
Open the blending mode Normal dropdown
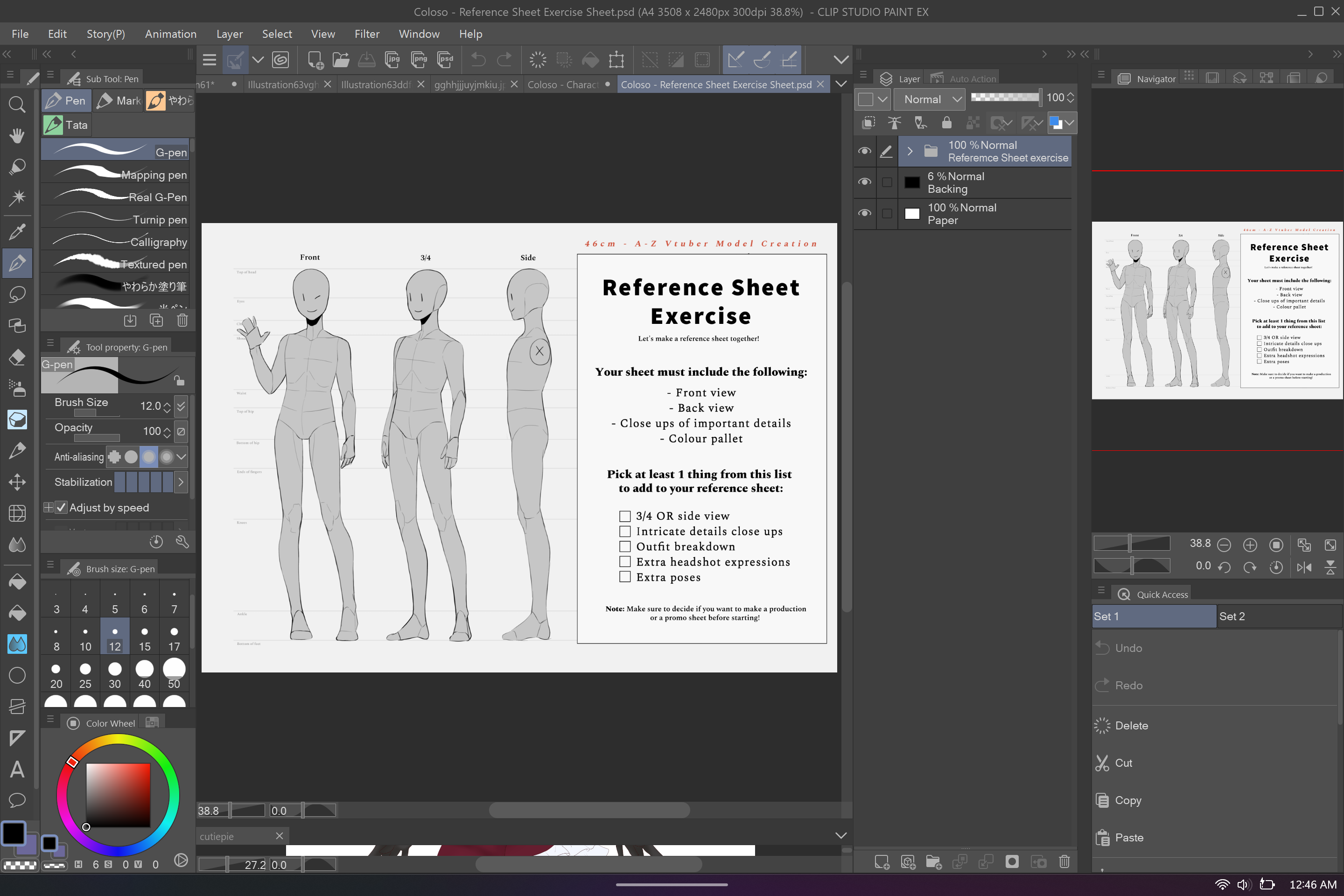(930, 99)
